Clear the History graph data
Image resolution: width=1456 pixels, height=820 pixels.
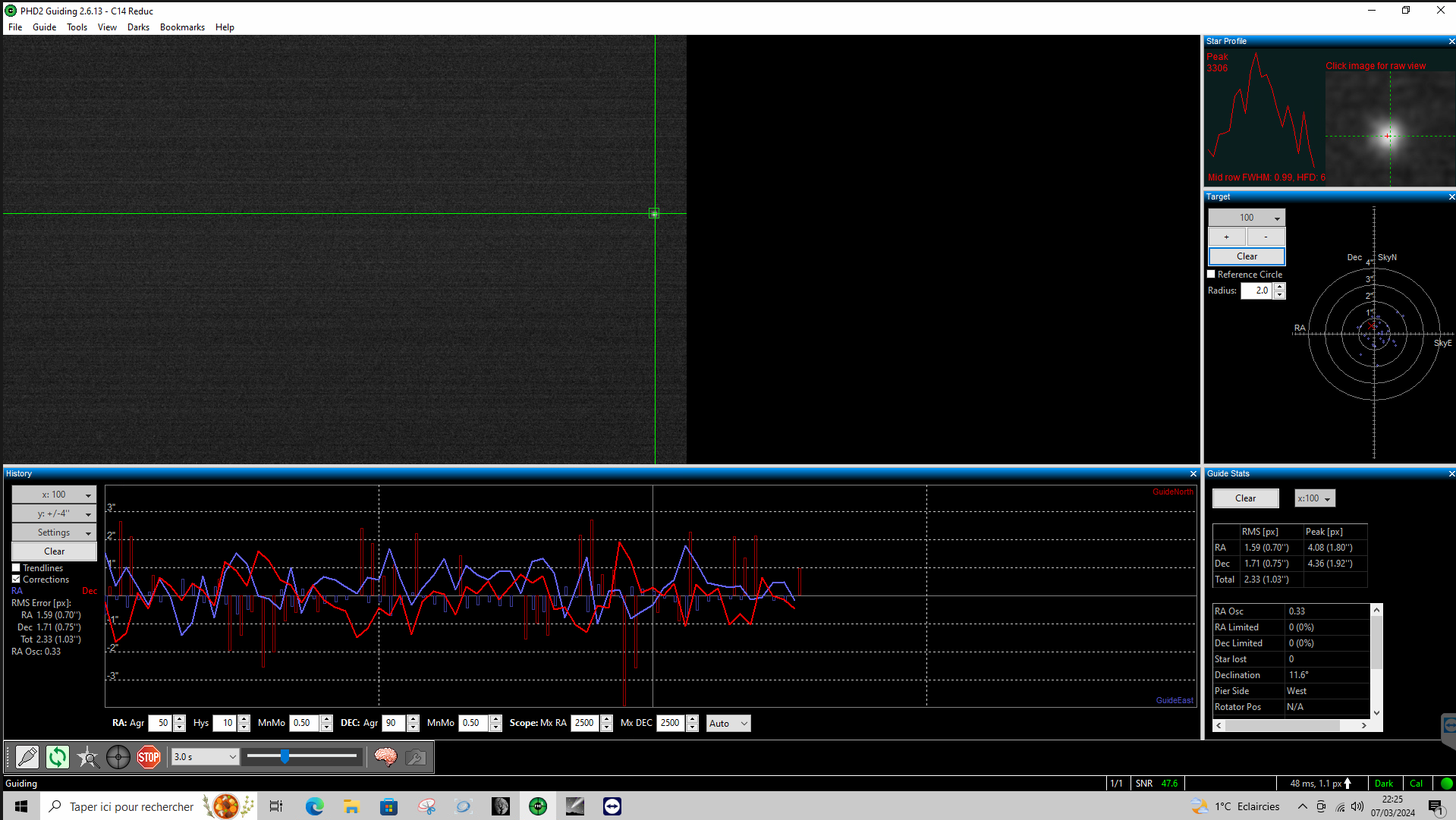point(54,551)
